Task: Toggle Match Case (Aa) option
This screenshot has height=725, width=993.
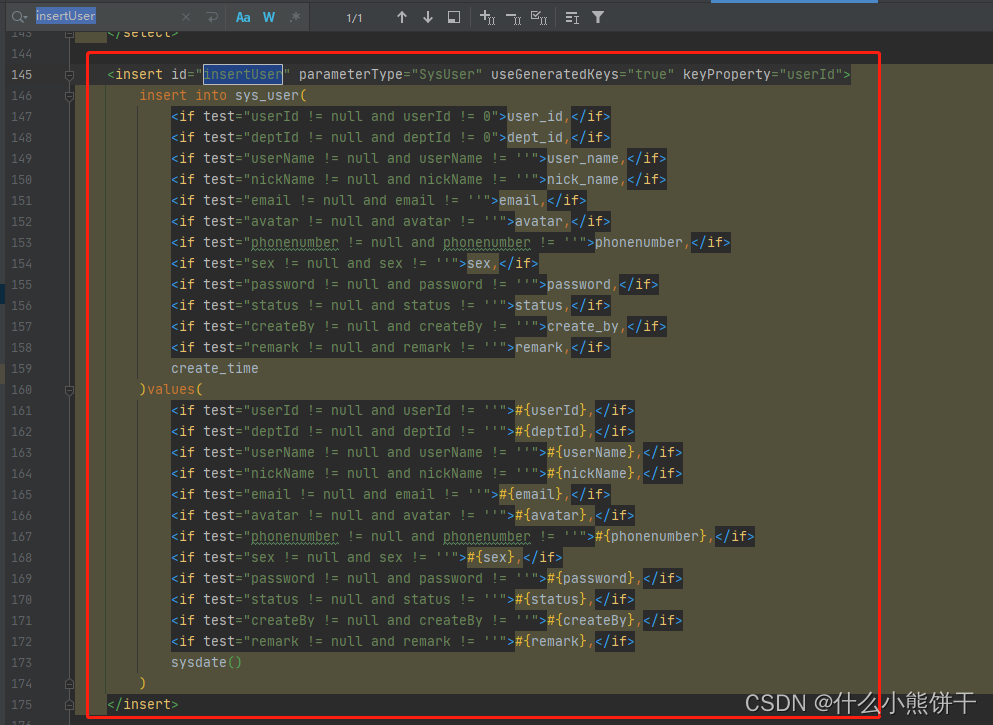Action: (243, 18)
